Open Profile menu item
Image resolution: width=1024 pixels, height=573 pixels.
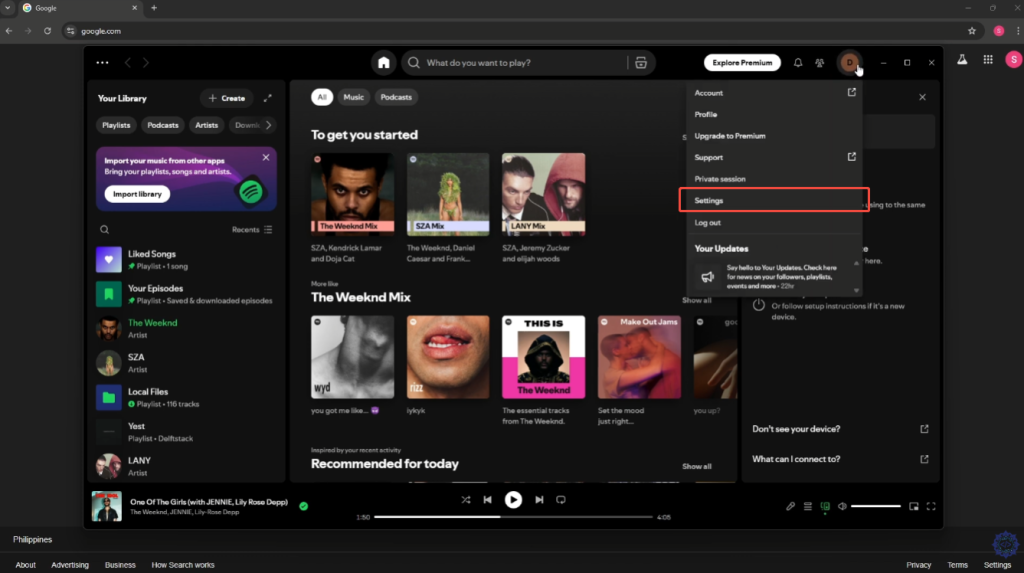774,114
